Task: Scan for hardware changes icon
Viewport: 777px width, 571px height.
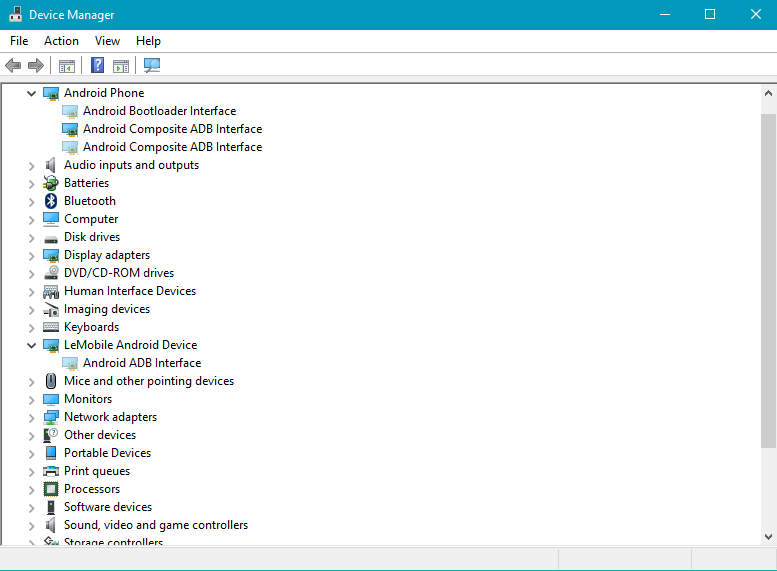Action: pos(152,66)
